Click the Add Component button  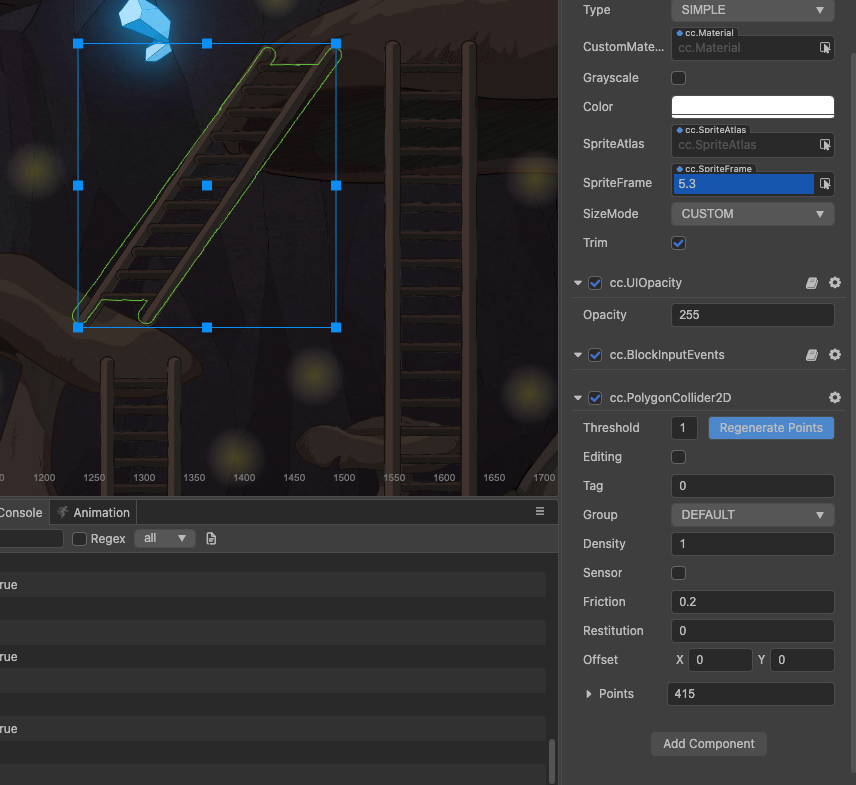coord(709,744)
